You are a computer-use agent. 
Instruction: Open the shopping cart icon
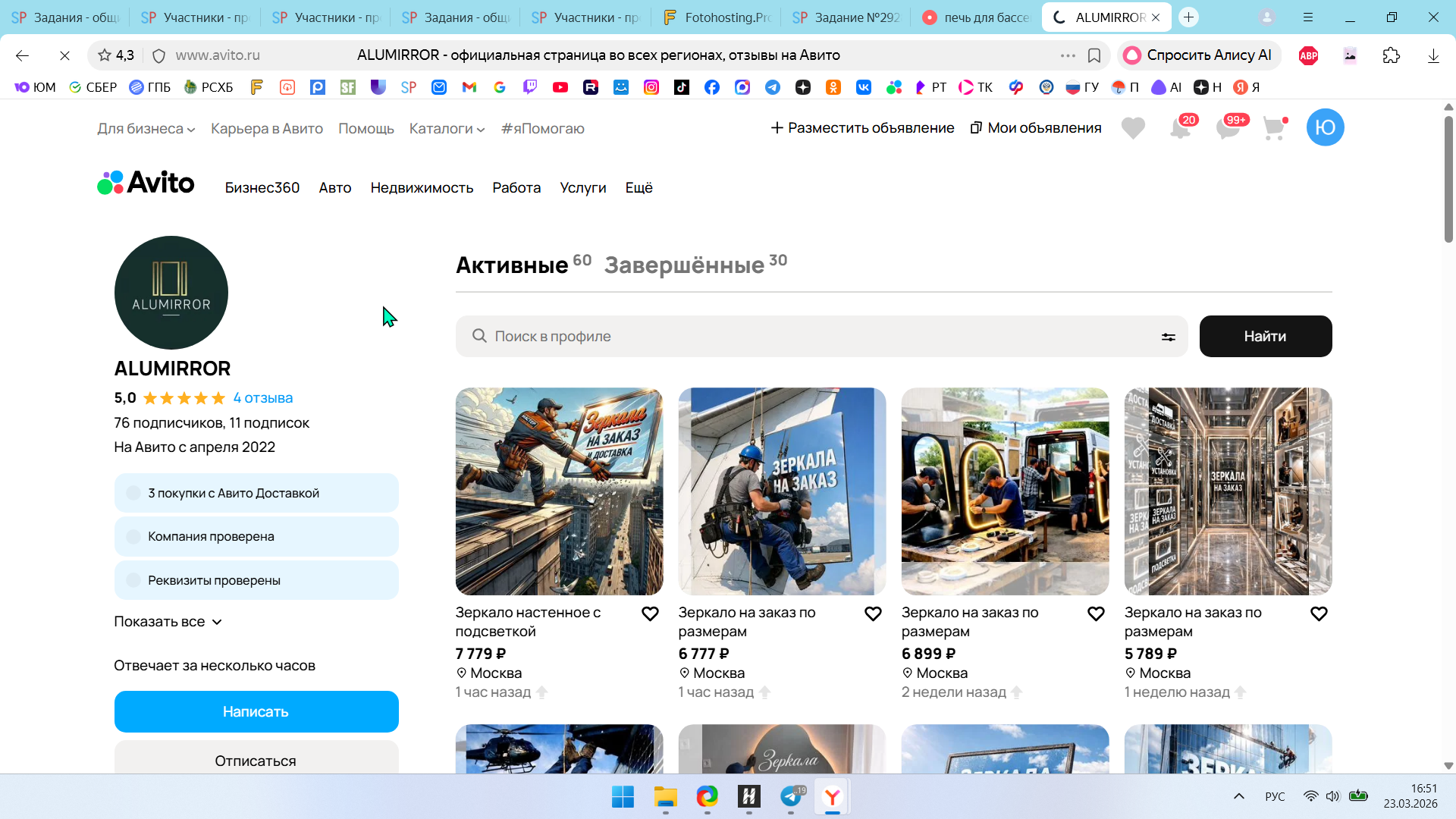[1275, 128]
